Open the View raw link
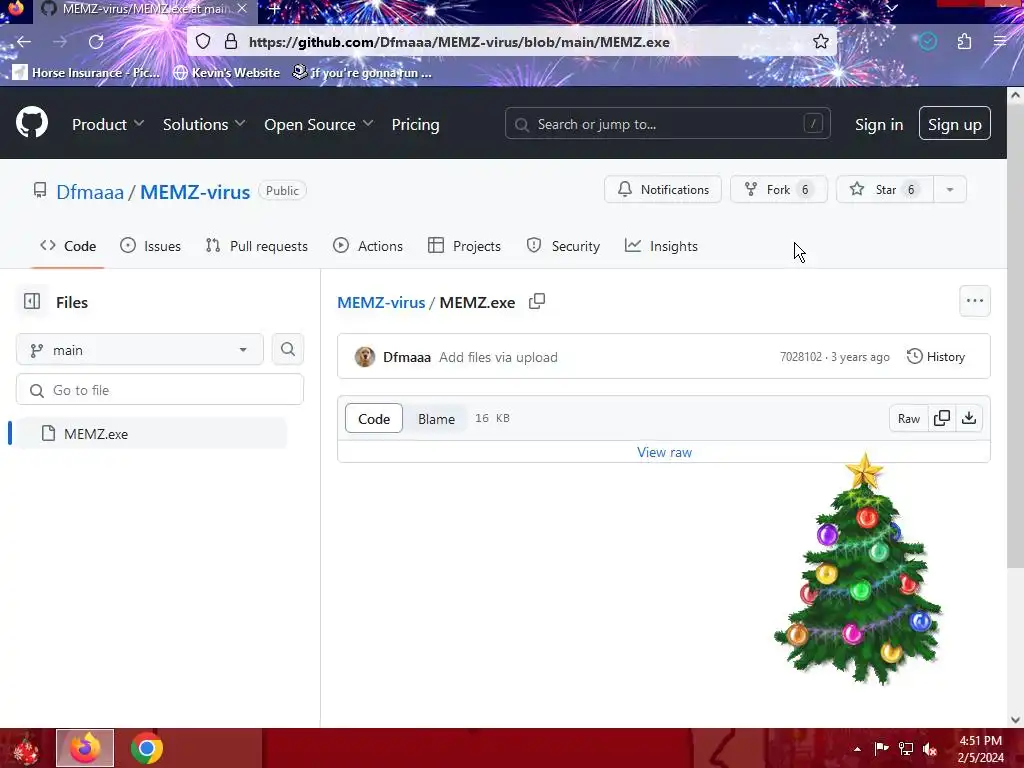This screenshot has width=1024, height=768. point(664,452)
